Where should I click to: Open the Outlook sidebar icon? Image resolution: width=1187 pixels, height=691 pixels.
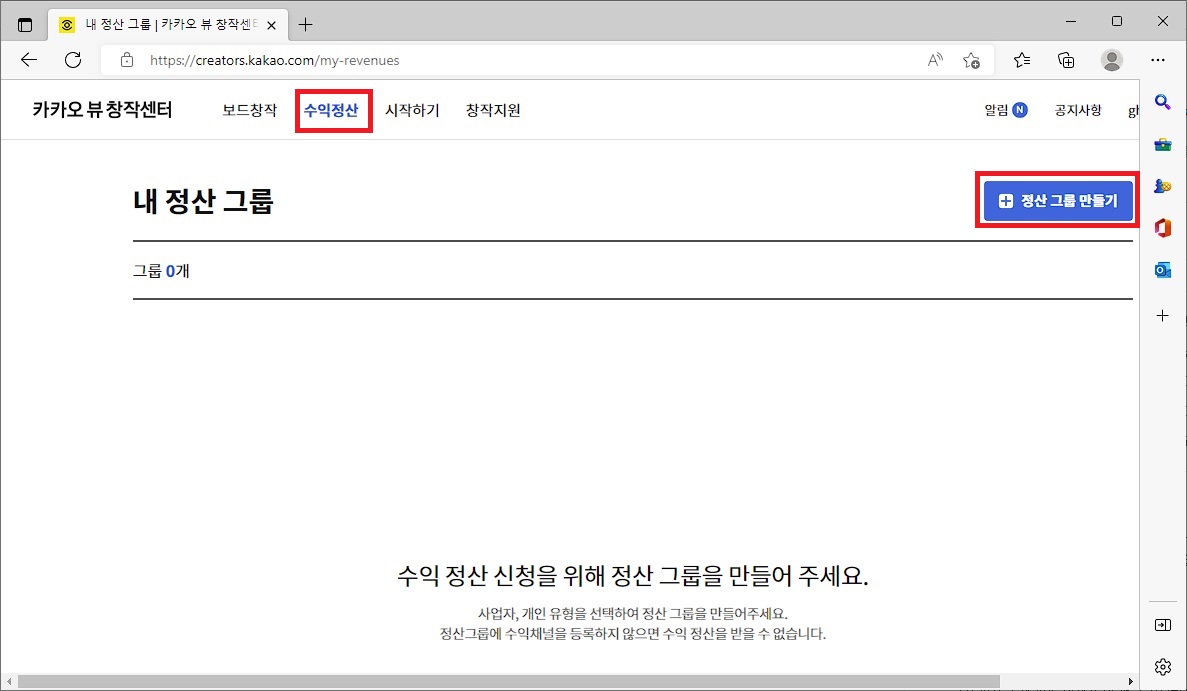tap(1163, 269)
